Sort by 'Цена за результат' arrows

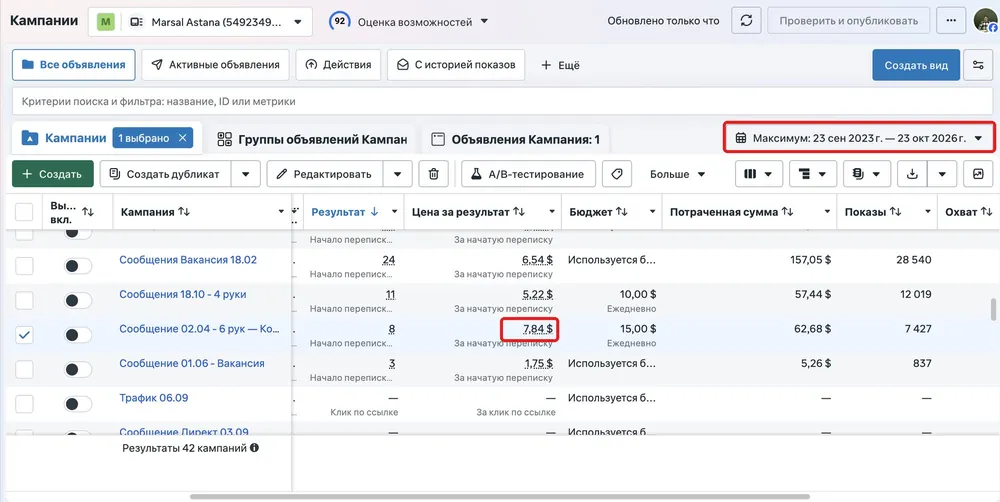(520, 212)
